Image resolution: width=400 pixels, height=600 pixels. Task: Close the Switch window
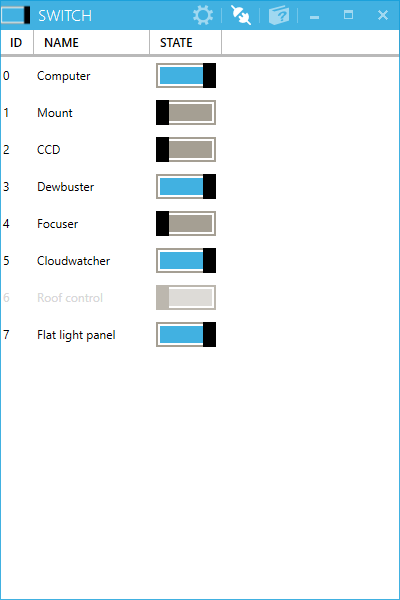pos(383,15)
